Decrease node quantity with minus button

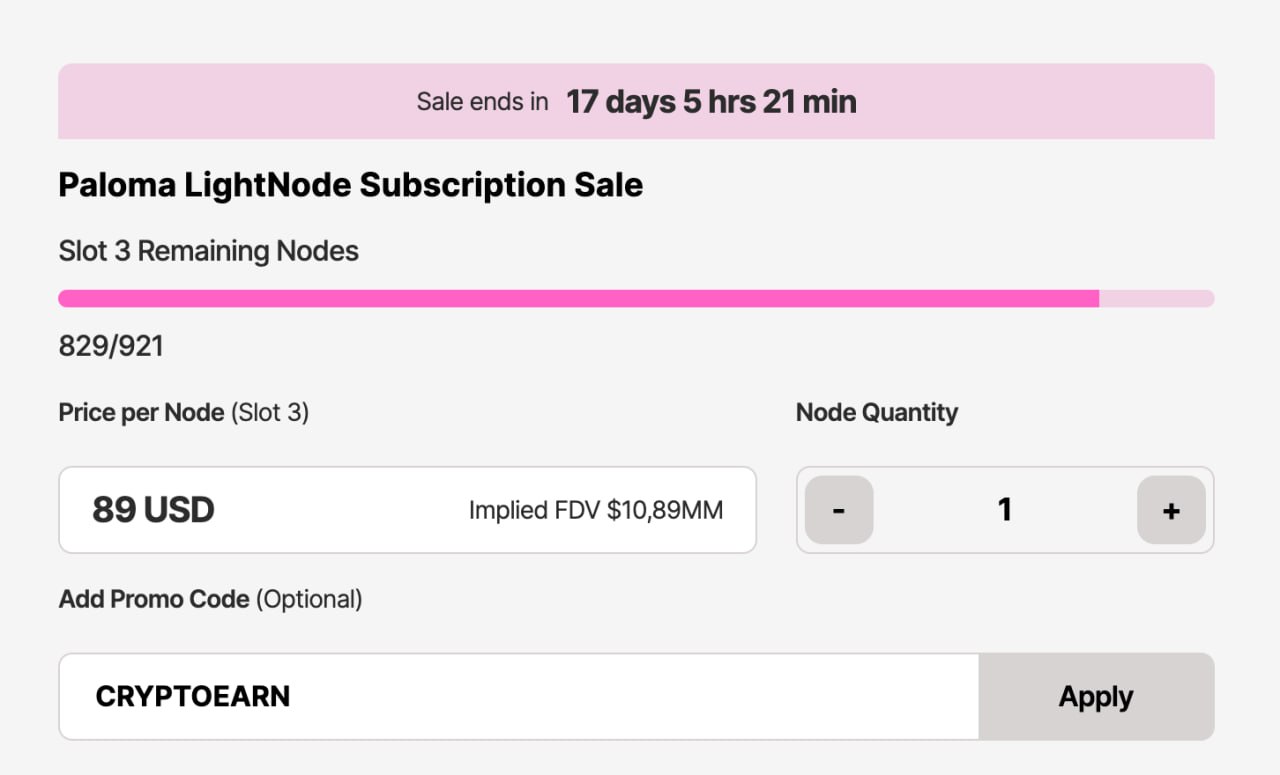(839, 510)
